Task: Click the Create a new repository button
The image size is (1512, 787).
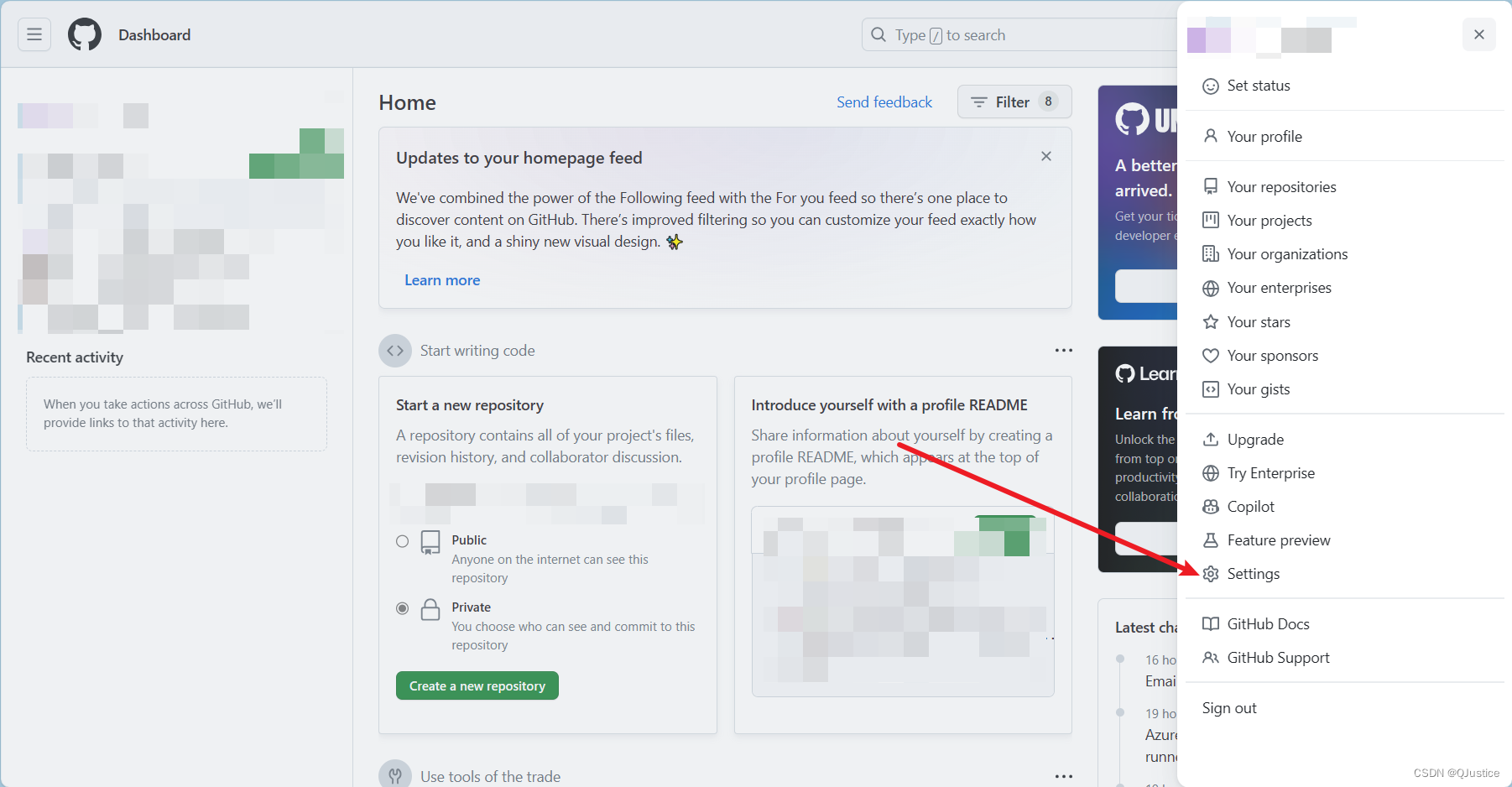Action: [x=477, y=685]
